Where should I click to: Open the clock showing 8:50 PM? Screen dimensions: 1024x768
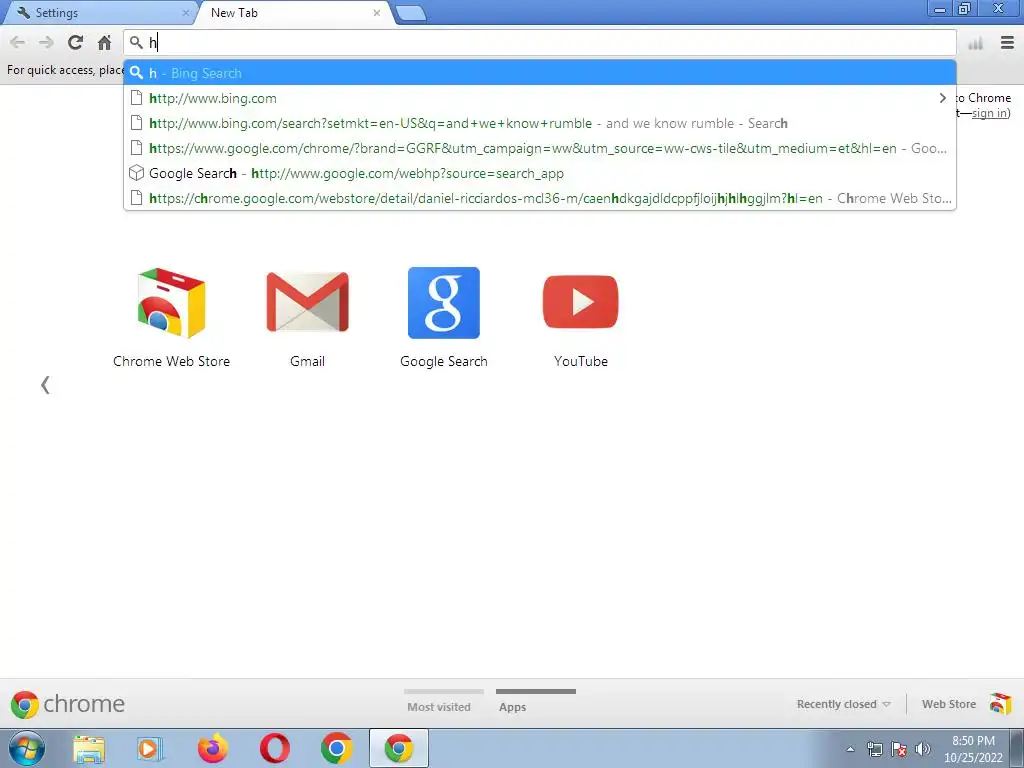973,749
